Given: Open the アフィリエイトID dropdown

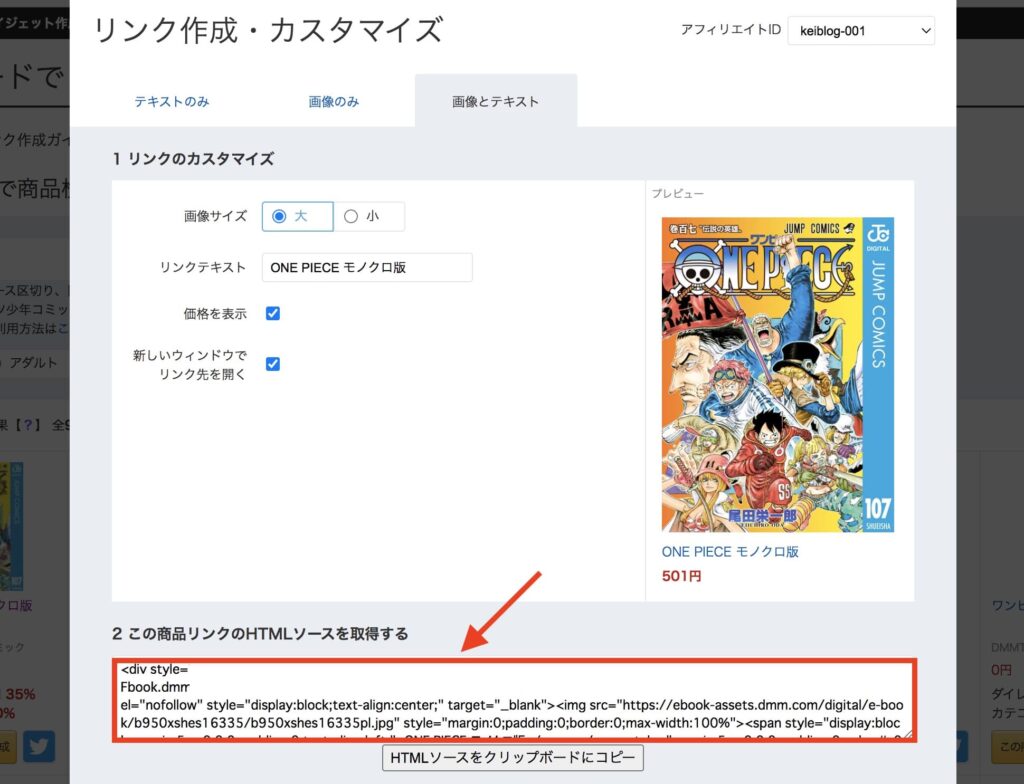Looking at the screenshot, I should tap(861, 31).
